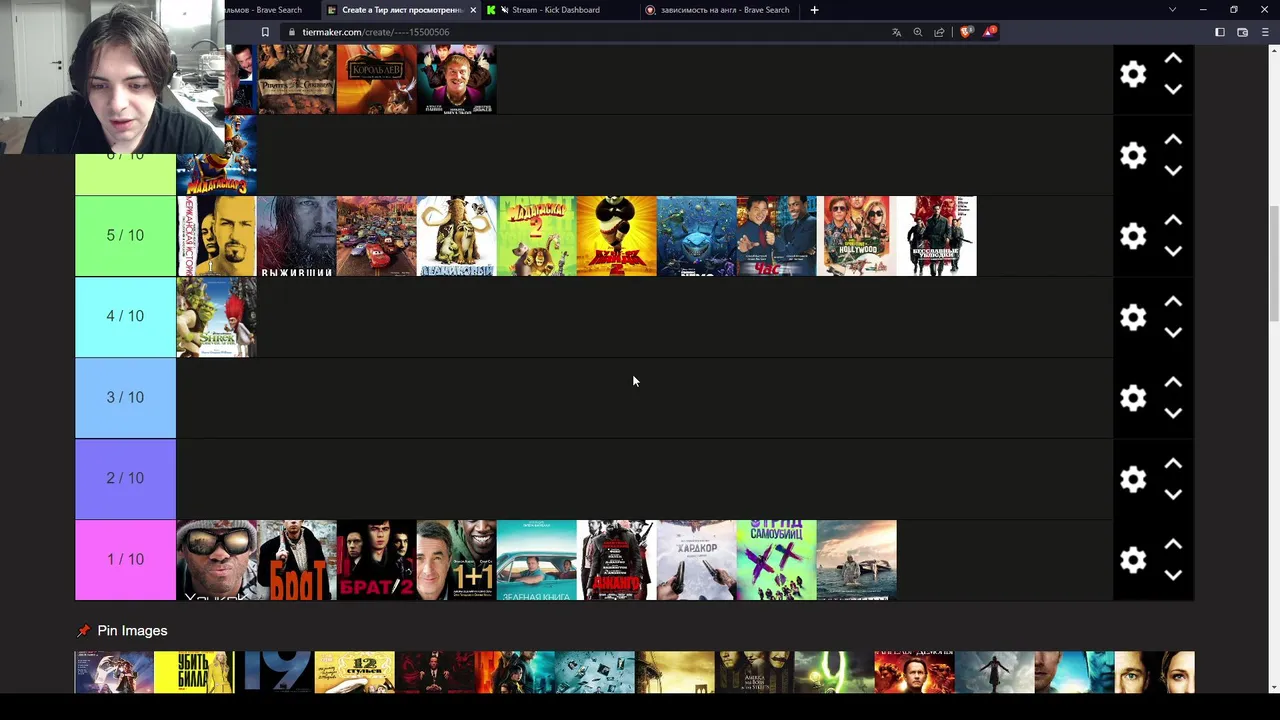
Task: Select the Хардкор poster in 1 / 10
Action: [697, 560]
